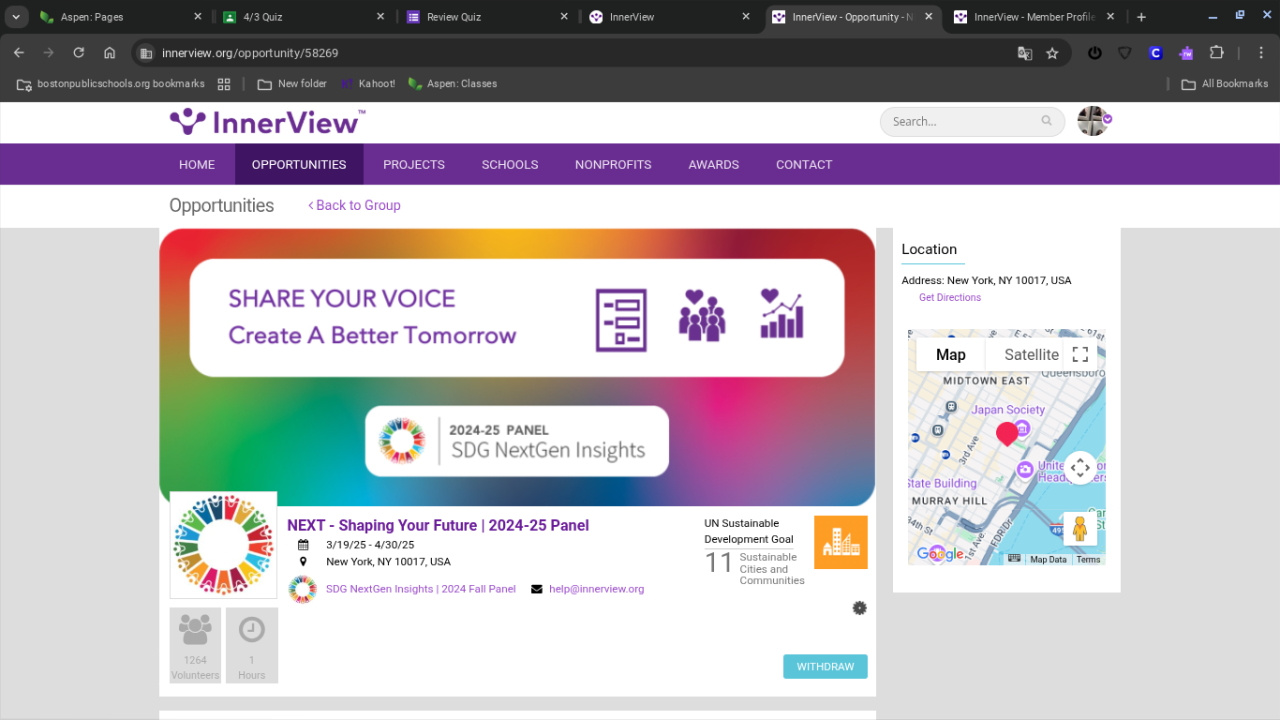Click the shield extension icon

(x=1125, y=53)
